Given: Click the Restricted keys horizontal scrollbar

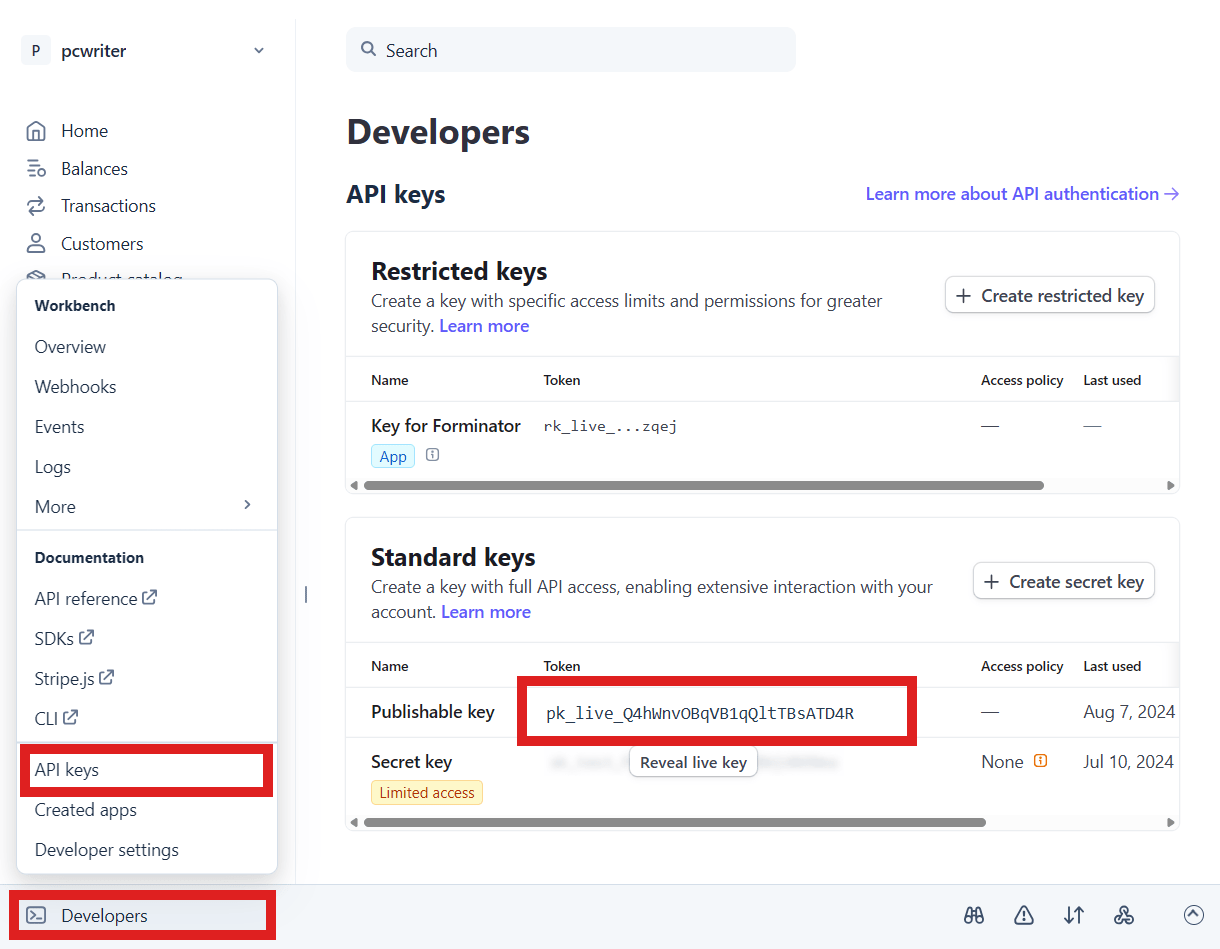Looking at the screenshot, I should pos(704,485).
